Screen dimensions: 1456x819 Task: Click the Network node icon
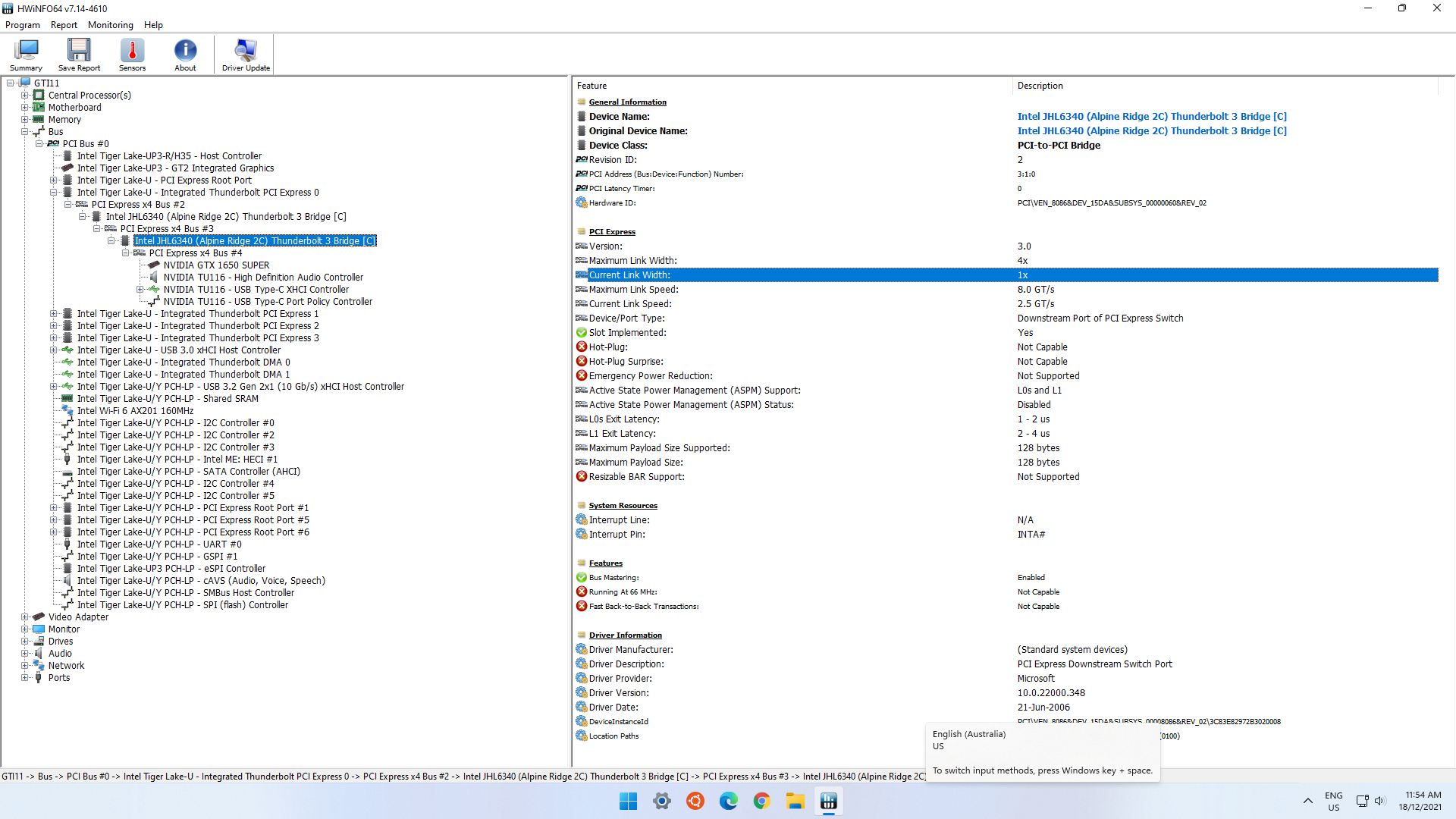[x=39, y=665]
